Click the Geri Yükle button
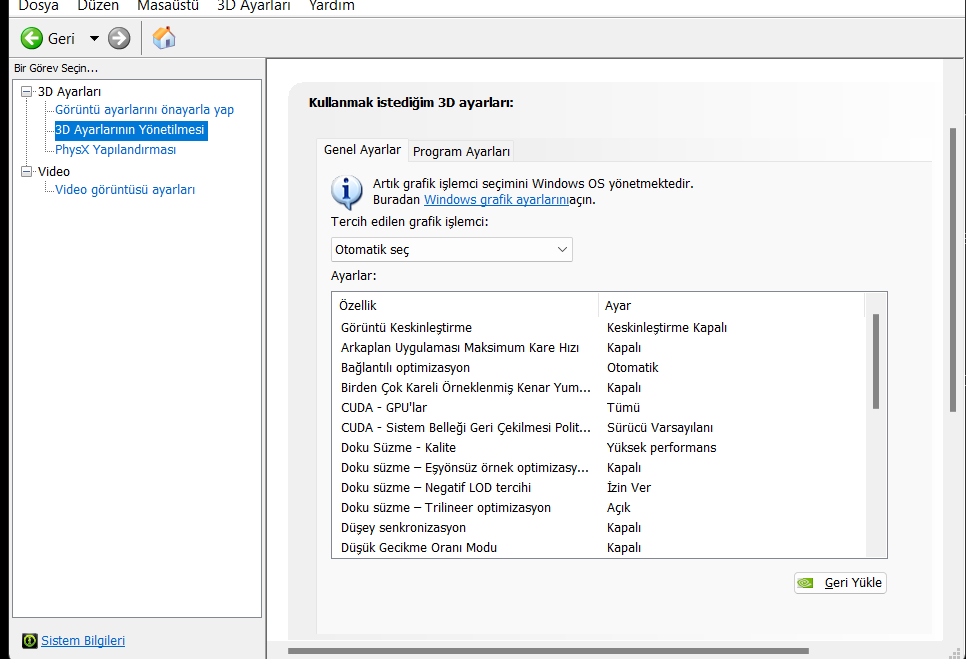The height and width of the screenshot is (659, 966). [x=840, y=583]
